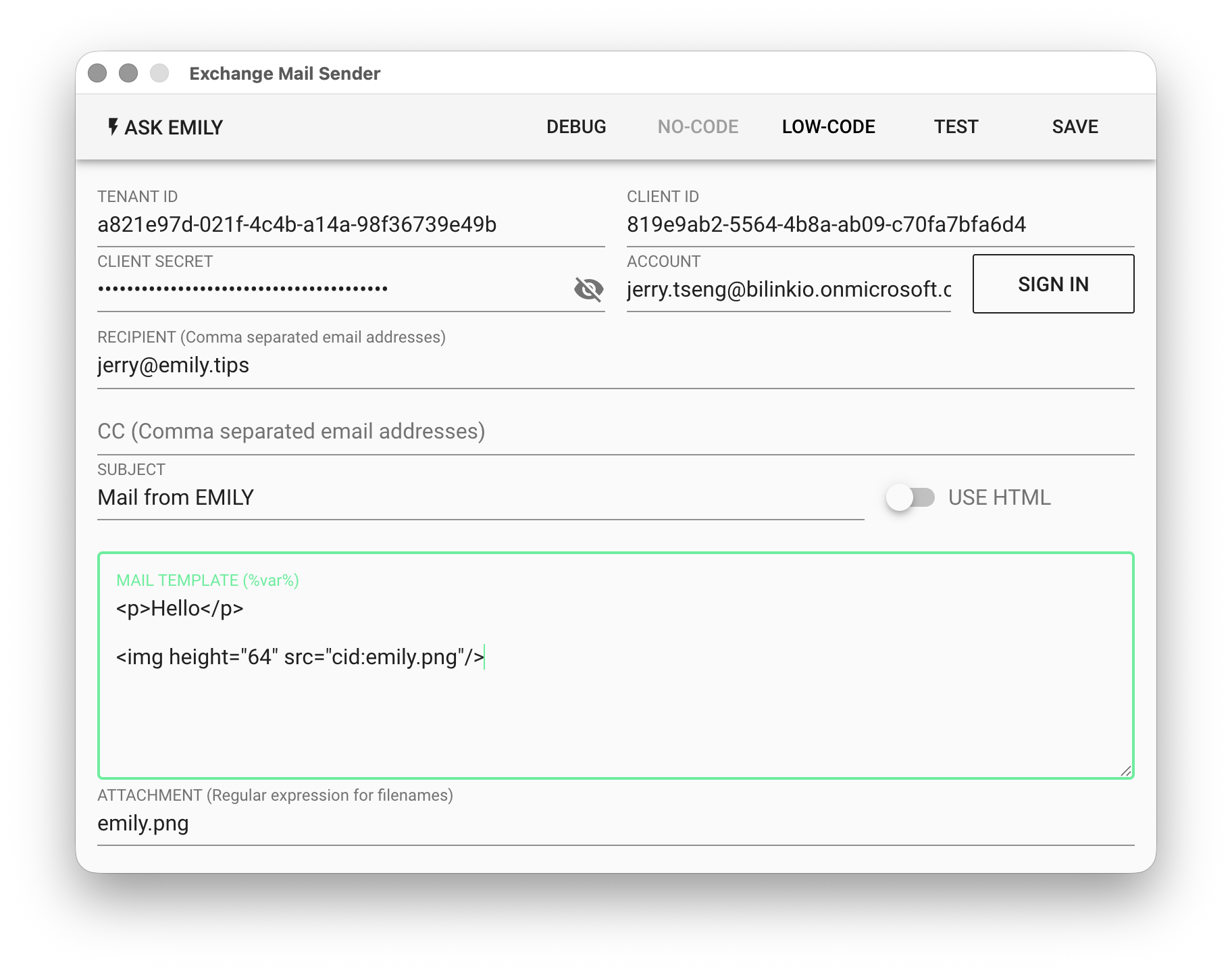1232x973 pixels.
Task: Toggle the USE HTML switch
Action: coord(910,498)
